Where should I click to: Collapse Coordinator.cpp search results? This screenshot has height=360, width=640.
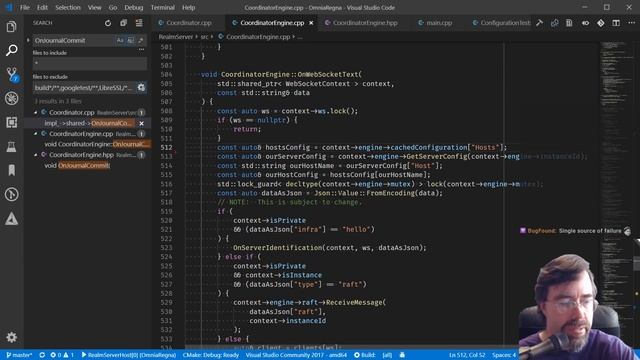36,112
